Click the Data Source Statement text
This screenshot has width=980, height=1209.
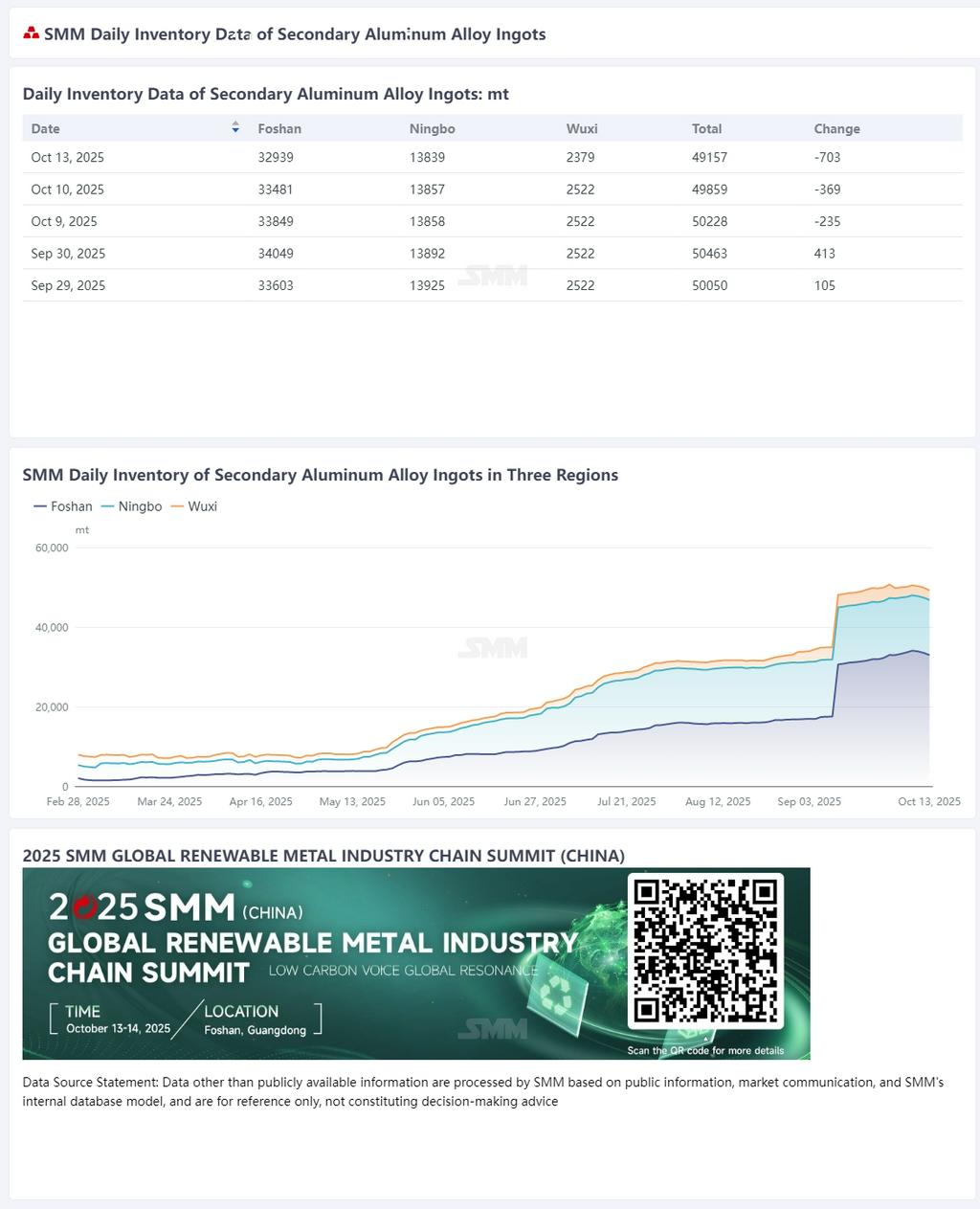click(483, 1092)
